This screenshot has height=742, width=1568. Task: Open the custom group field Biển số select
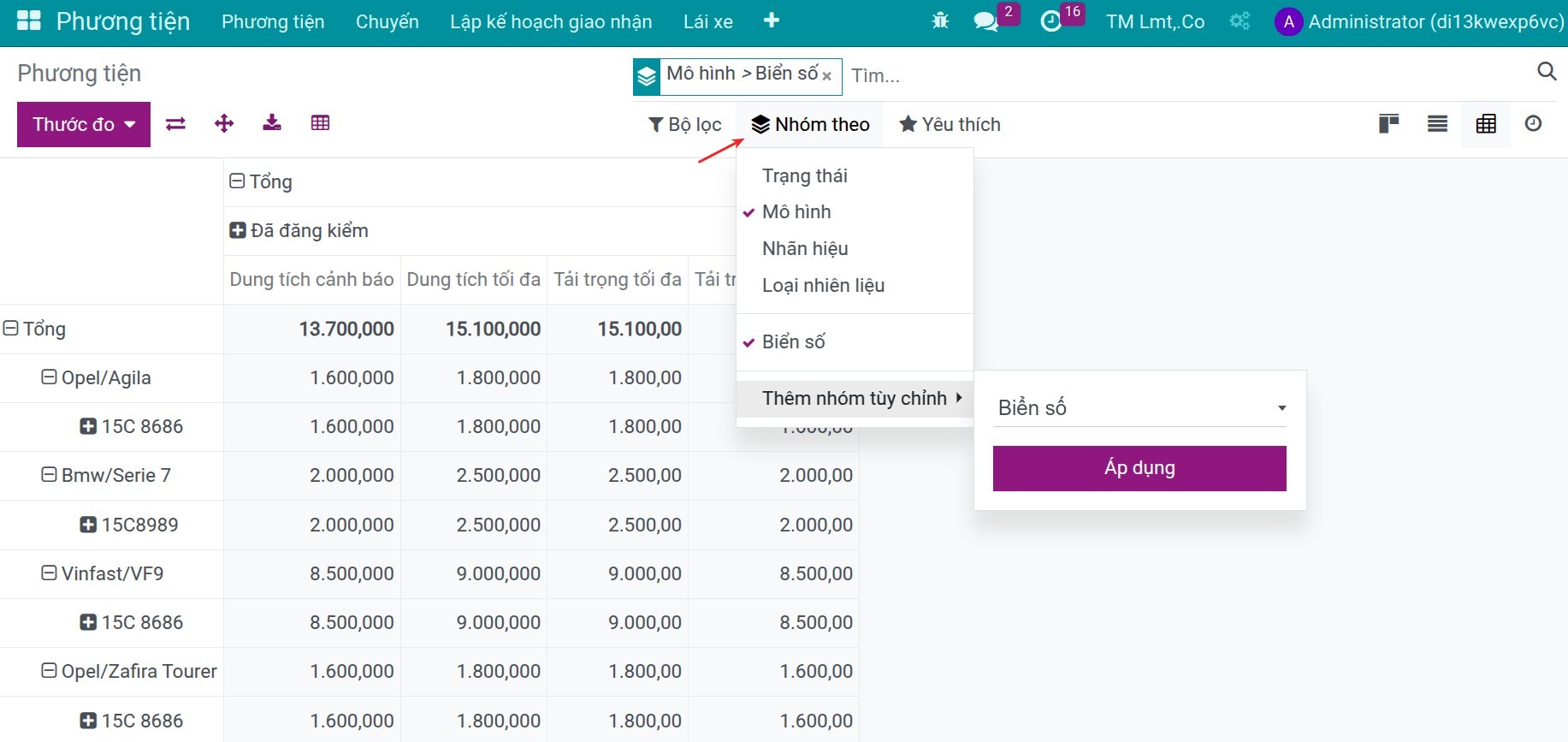click(x=1139, y=407)
